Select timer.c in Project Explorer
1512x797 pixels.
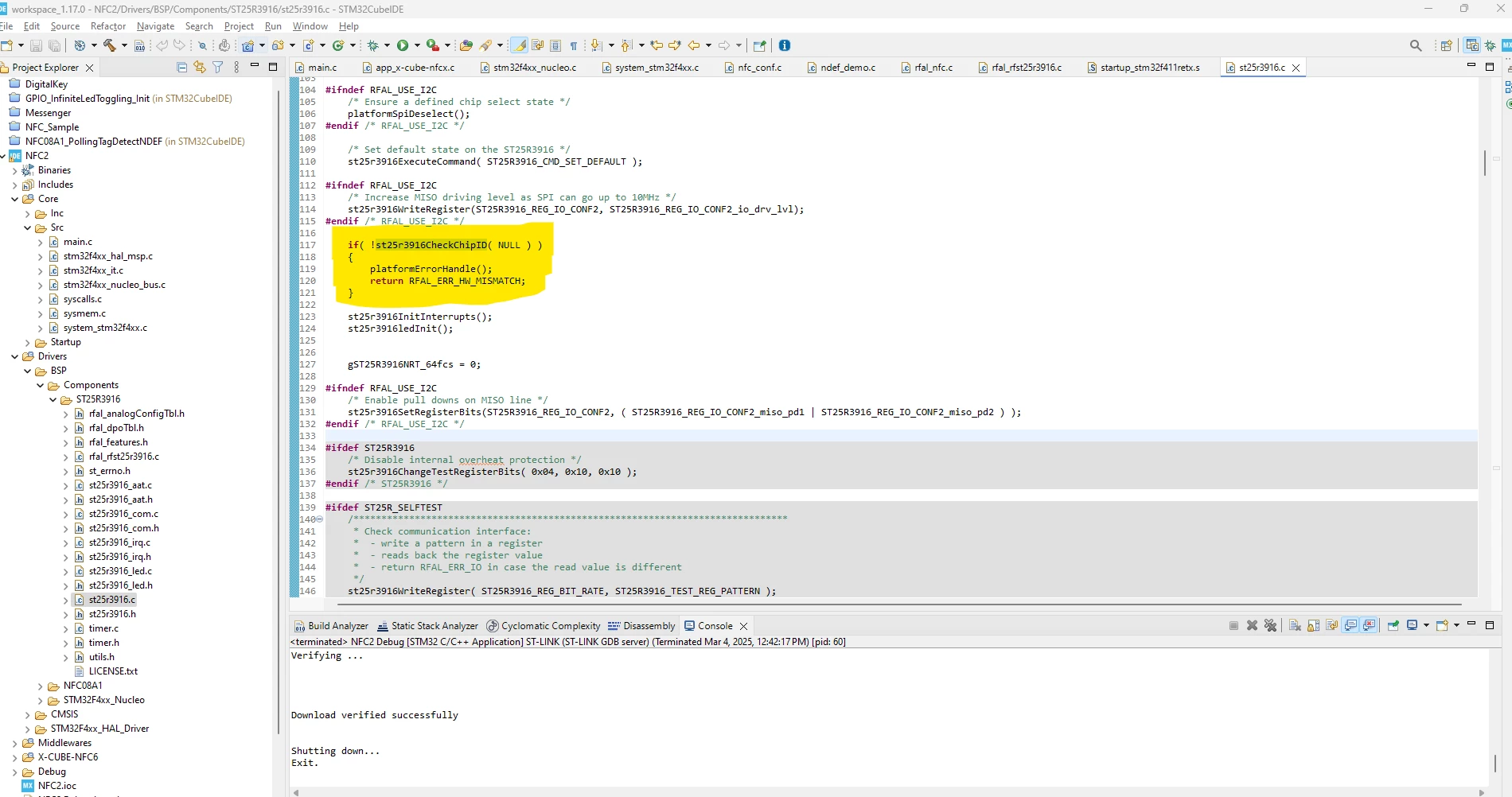click(x=103, y=628)
